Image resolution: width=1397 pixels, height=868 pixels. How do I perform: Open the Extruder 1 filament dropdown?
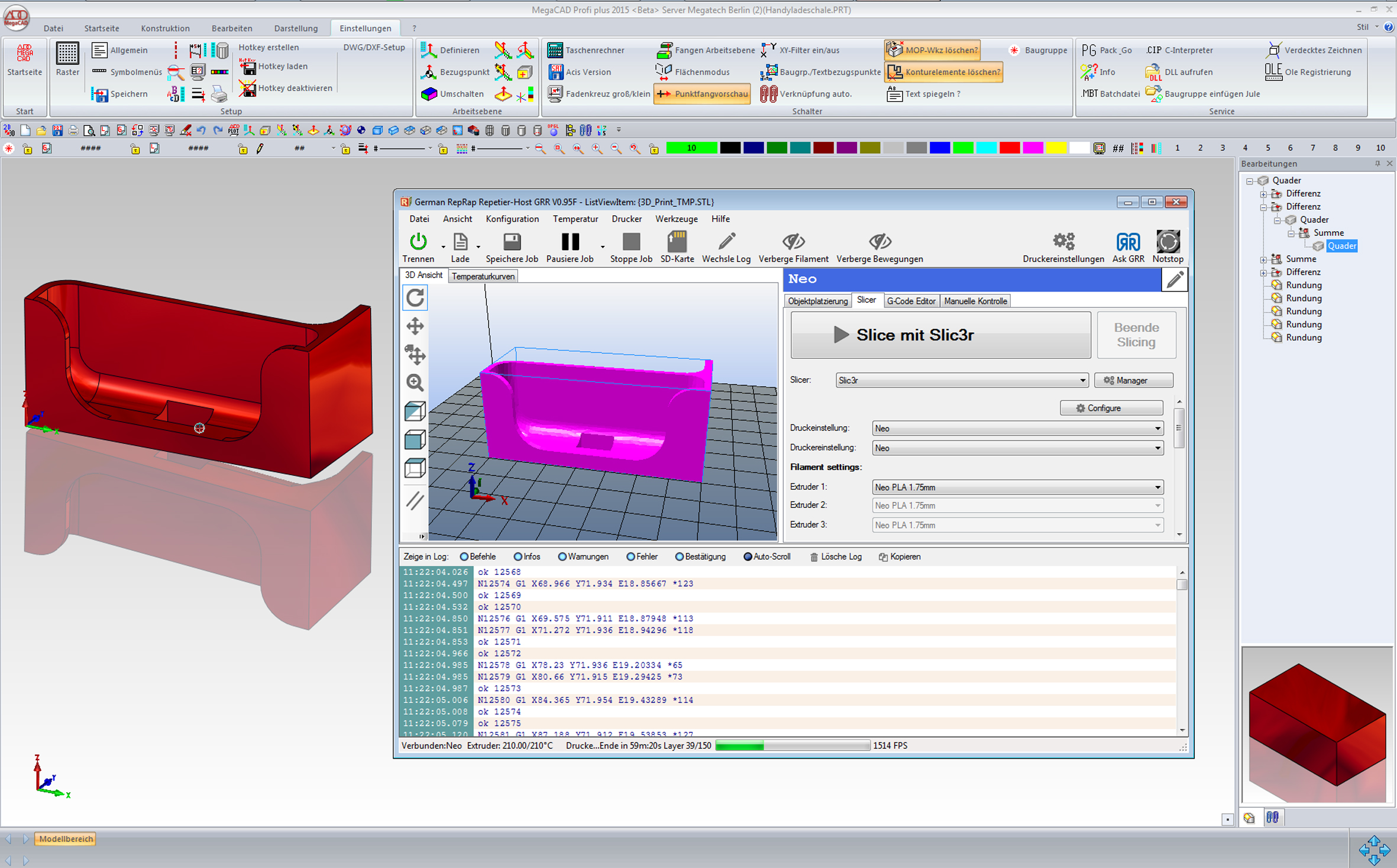1017,487
